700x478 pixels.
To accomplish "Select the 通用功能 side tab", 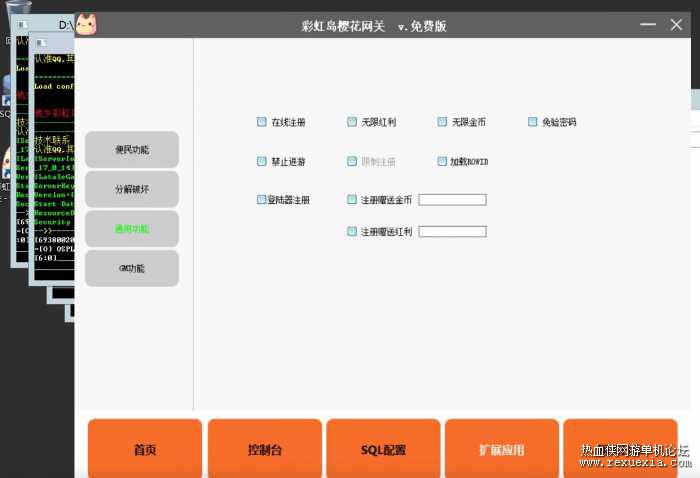I will pos(132,229).
